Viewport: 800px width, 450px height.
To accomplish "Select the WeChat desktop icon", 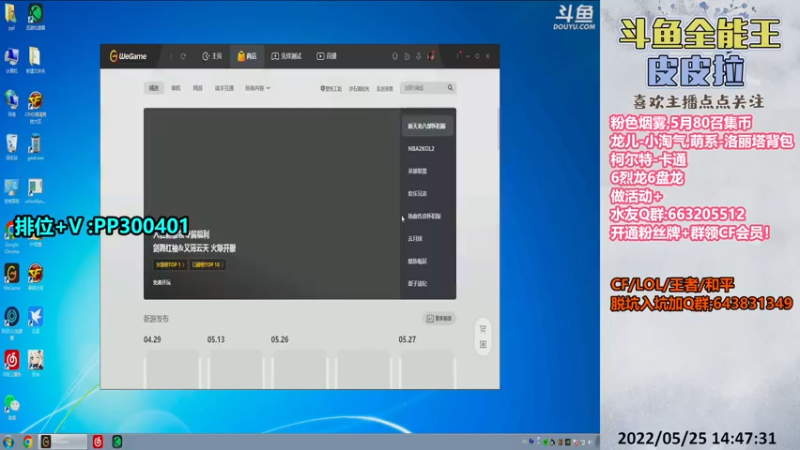I will coord(12,407).
